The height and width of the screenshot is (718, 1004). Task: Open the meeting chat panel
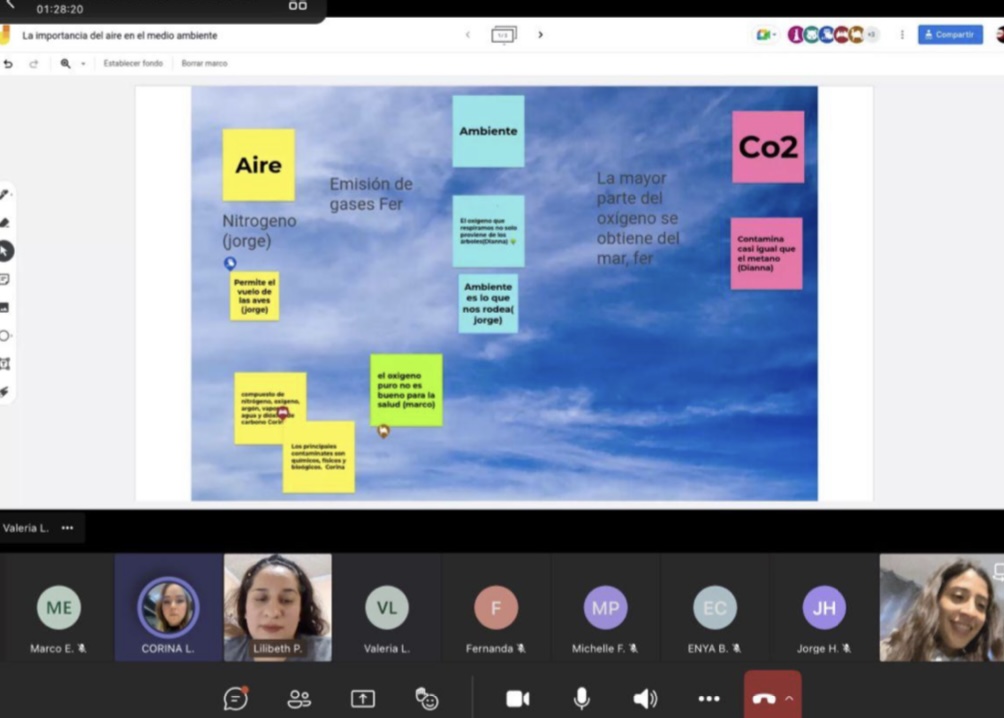pyautogui.click(x=236, y=699)
